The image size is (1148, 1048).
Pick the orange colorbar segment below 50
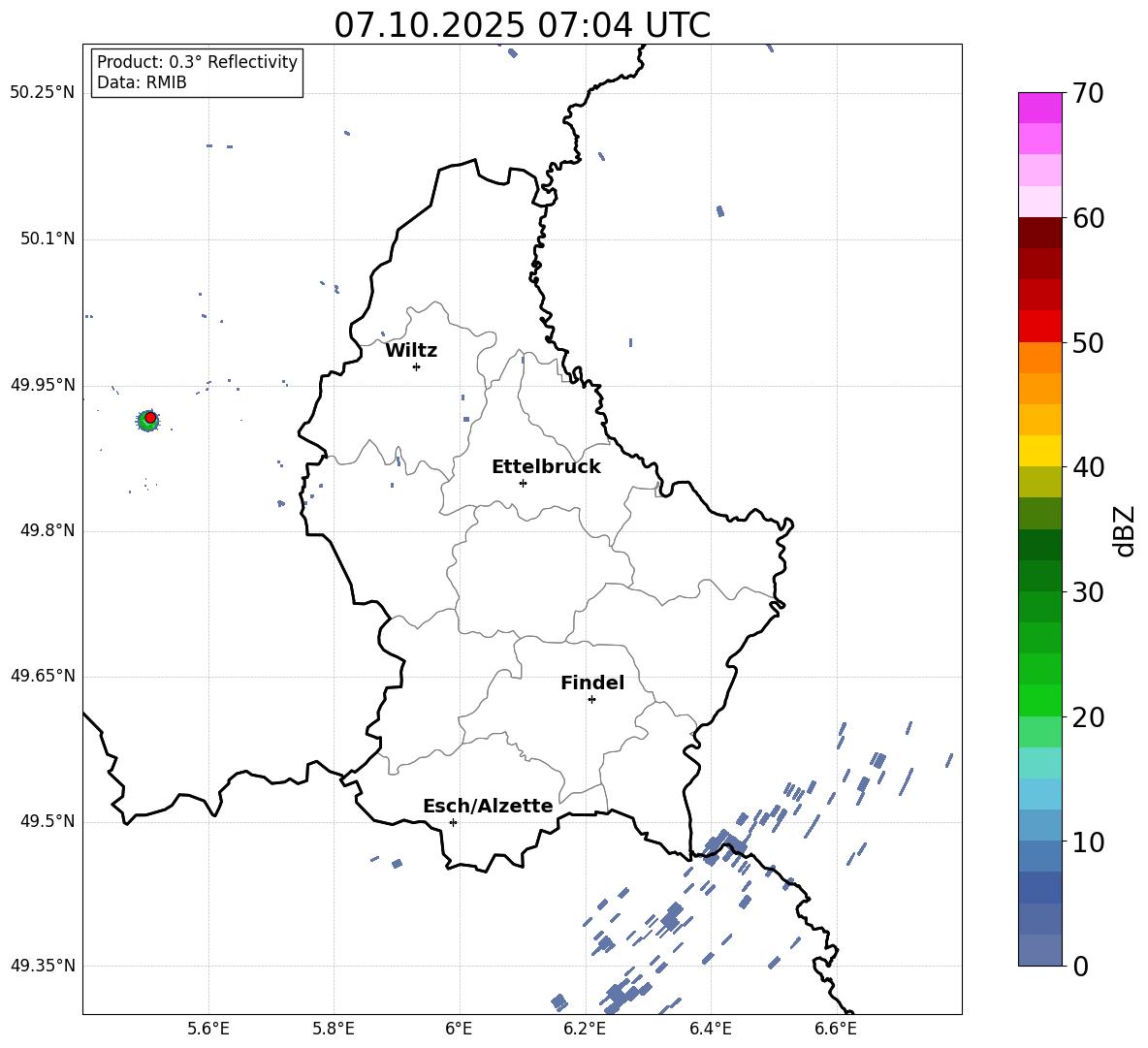point(1039,358)
